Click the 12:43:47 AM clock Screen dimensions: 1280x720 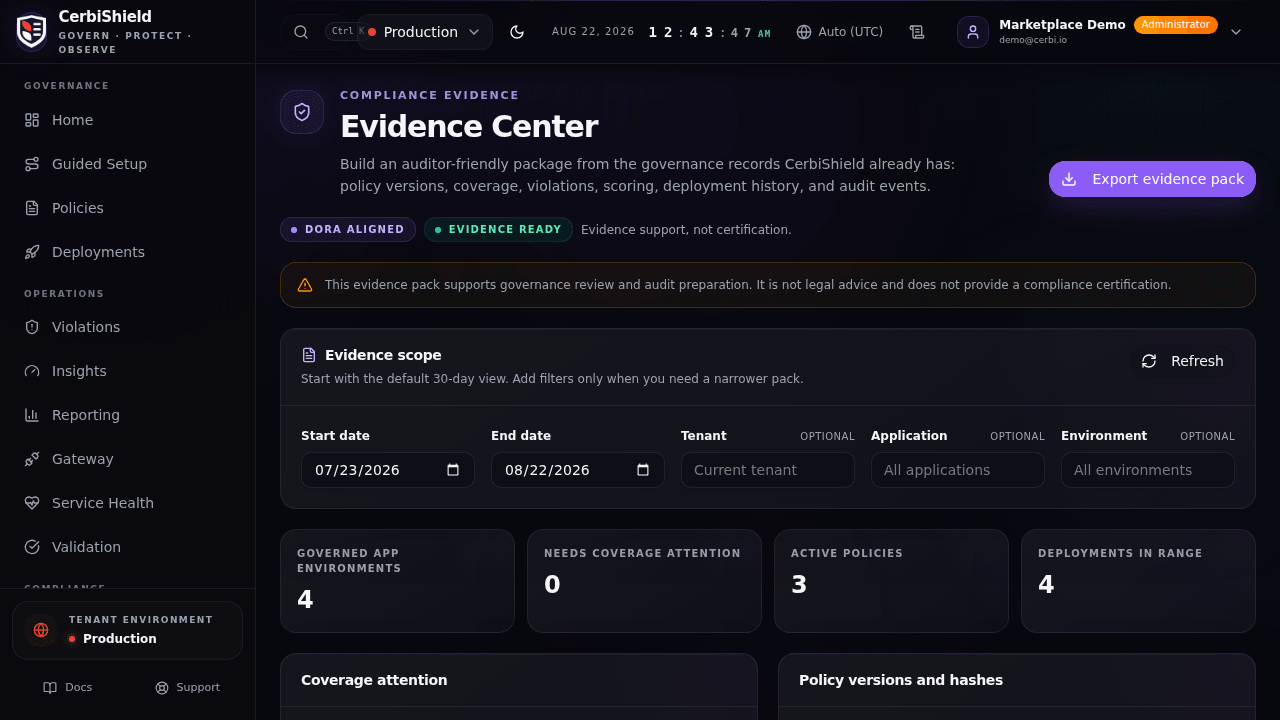pos(709,32)
